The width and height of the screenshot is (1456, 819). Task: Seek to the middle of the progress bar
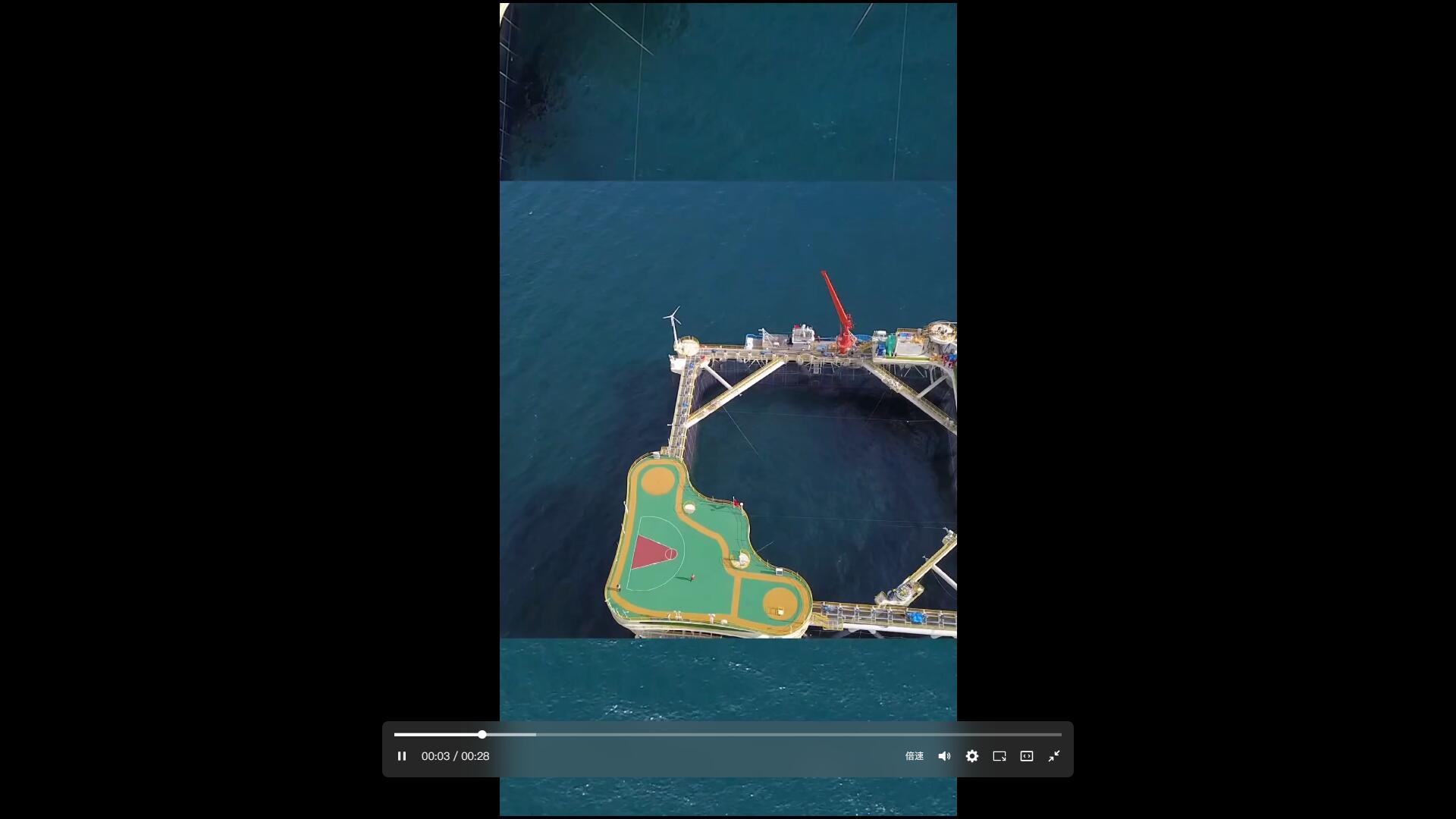click(728, 734)
